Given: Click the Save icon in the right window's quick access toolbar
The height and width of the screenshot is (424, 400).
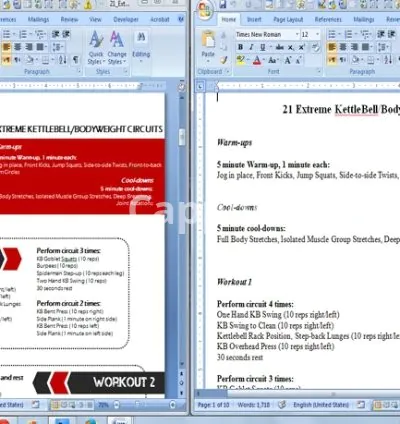Looking at the screenshot, I should (x=222, y=5).
